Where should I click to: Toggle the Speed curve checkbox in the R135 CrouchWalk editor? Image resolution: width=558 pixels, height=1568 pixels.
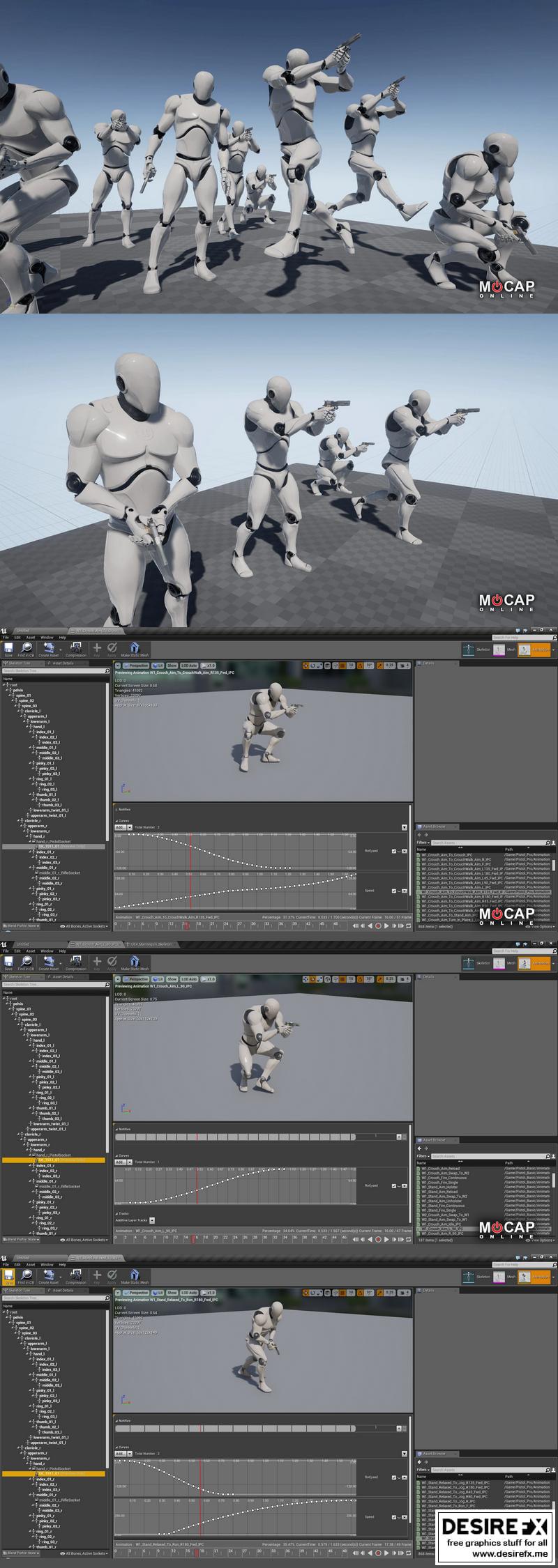pyautogui.click(x=394, y=891)
